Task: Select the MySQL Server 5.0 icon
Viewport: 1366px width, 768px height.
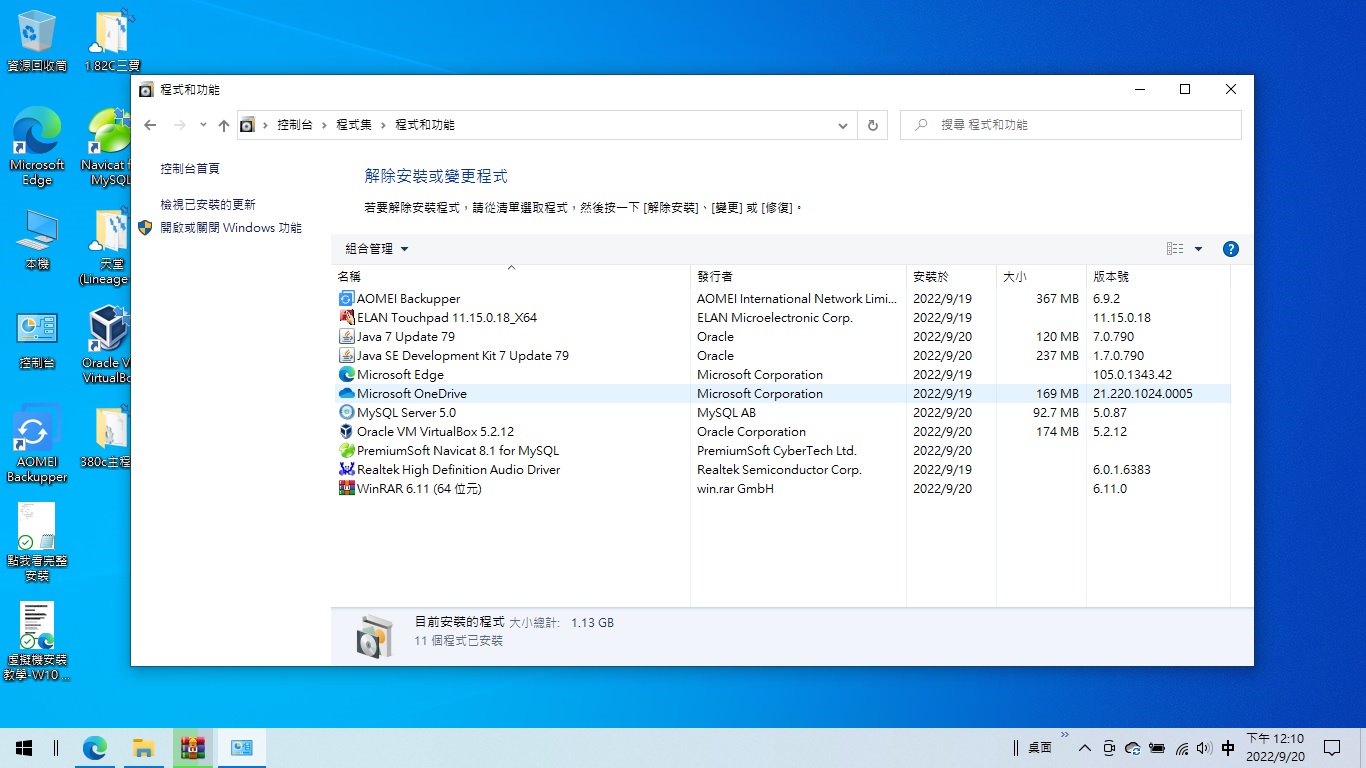Action: pos(347,412)
